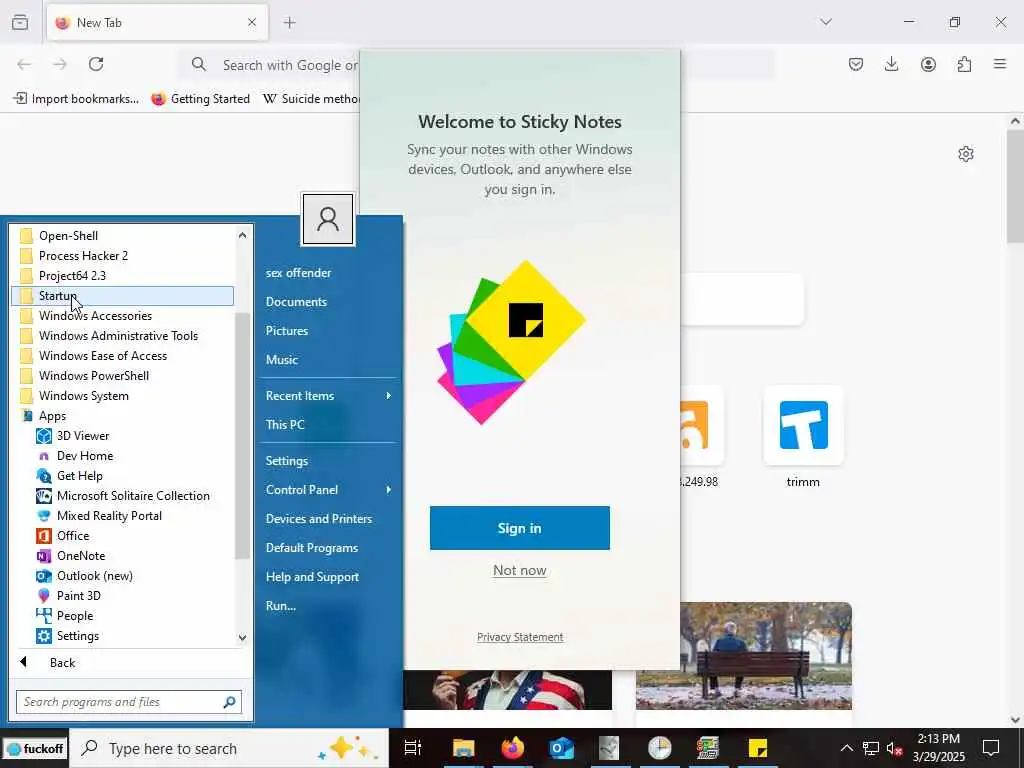The image size is (1024, 768).
Task: Switch to Firefox on the taskbar
Action: (513, 748)
